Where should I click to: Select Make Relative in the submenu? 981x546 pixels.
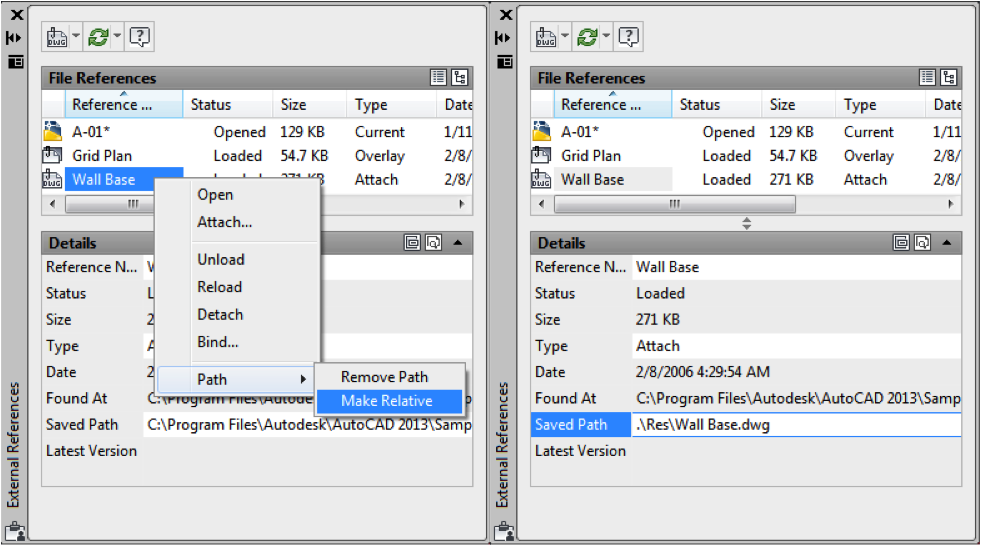coord(390,401)
